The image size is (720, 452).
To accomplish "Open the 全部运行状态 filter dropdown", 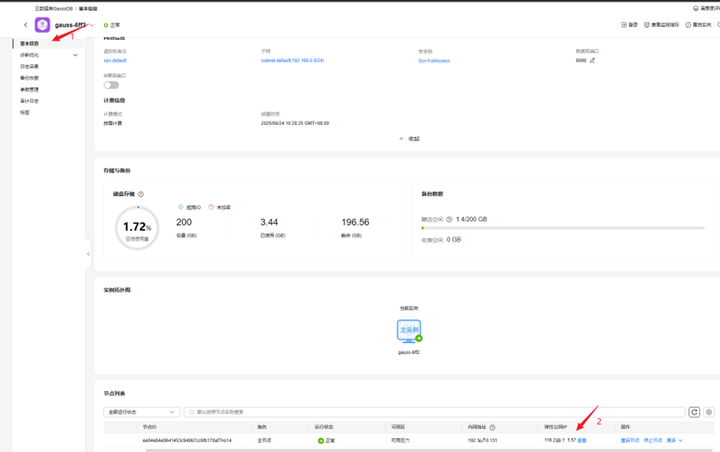I will (x=141, y=412).
